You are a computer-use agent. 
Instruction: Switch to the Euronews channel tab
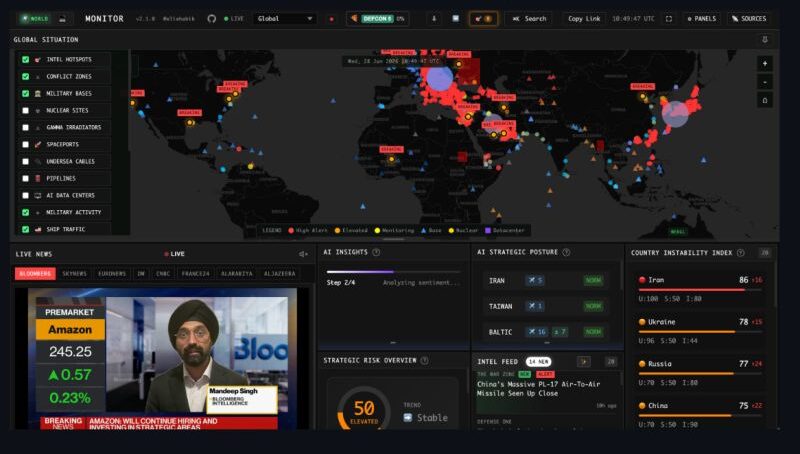[x=112, y=274]
